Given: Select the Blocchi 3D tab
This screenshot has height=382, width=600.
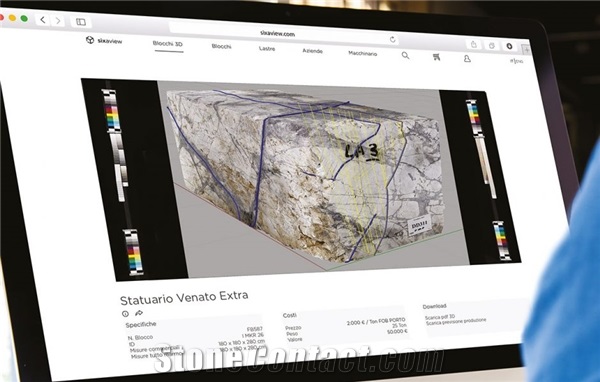Looking at the screenshot, I should [168, 44].
